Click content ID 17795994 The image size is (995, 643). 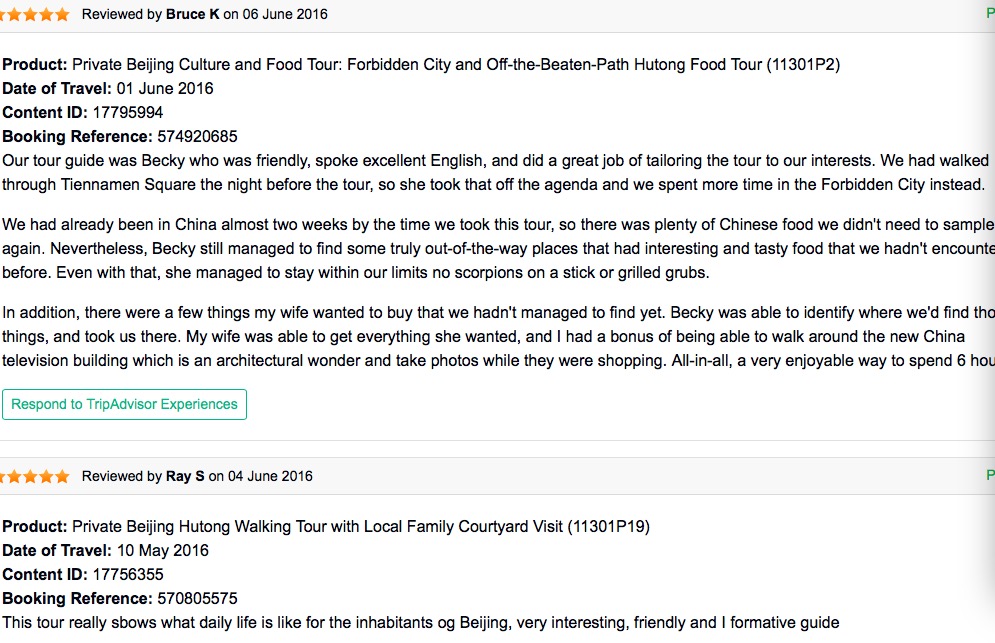tap(128, 113)
